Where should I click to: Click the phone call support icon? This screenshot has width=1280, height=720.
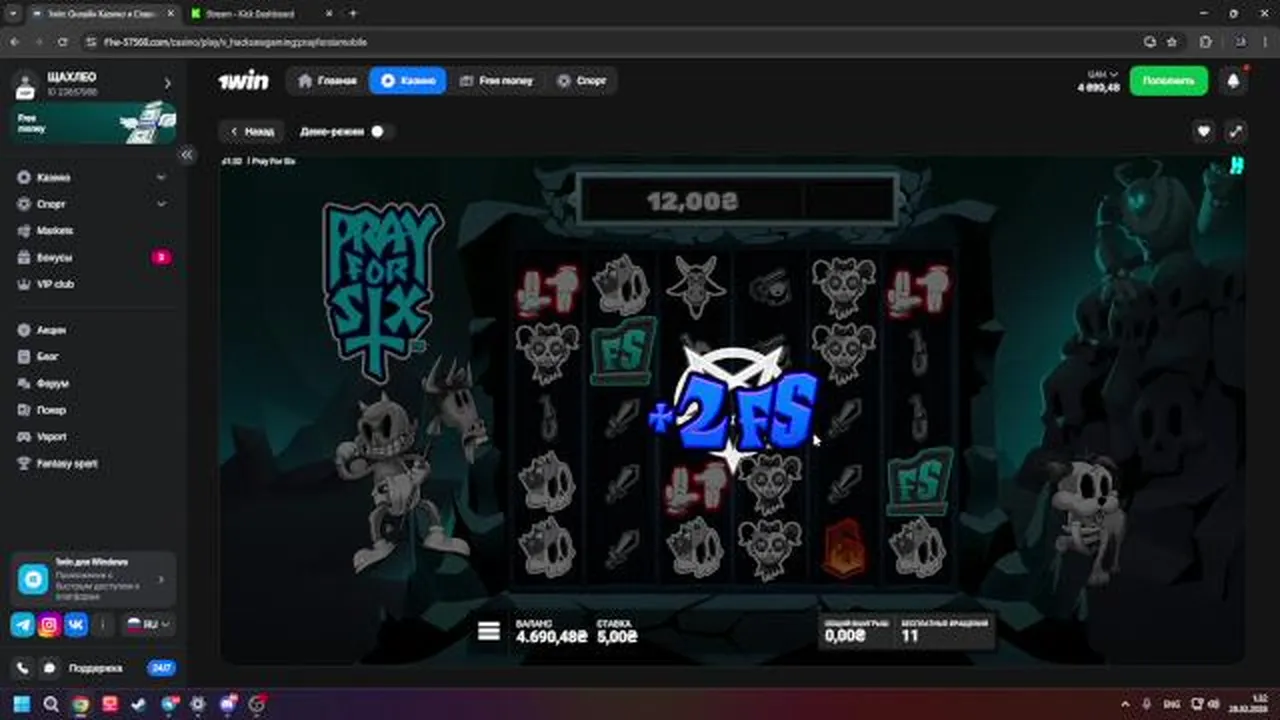coord(23,668)
